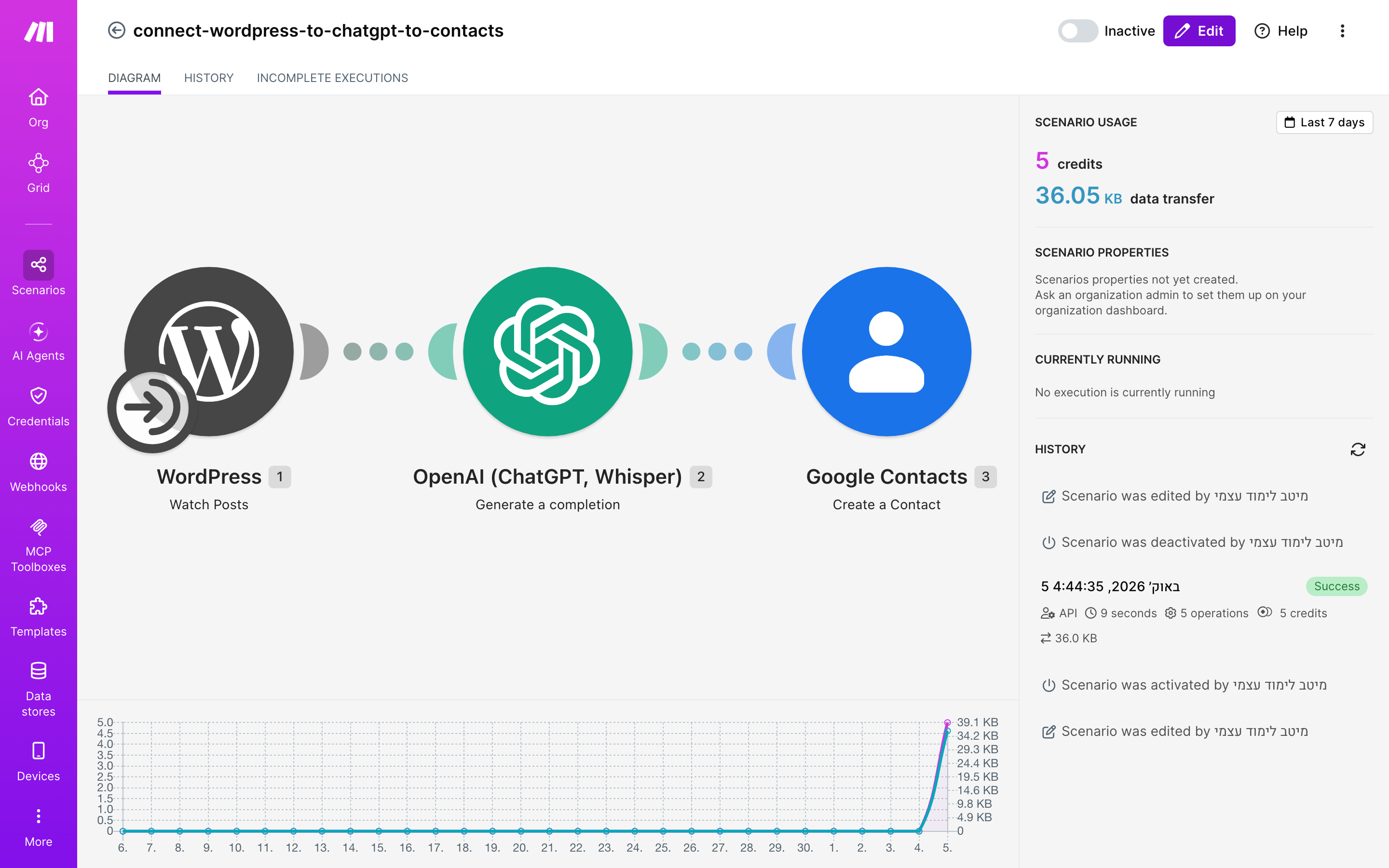Click the '5 operations' execution detail
Viewport: 1389px width, 868px height.
coord(1207,613)
